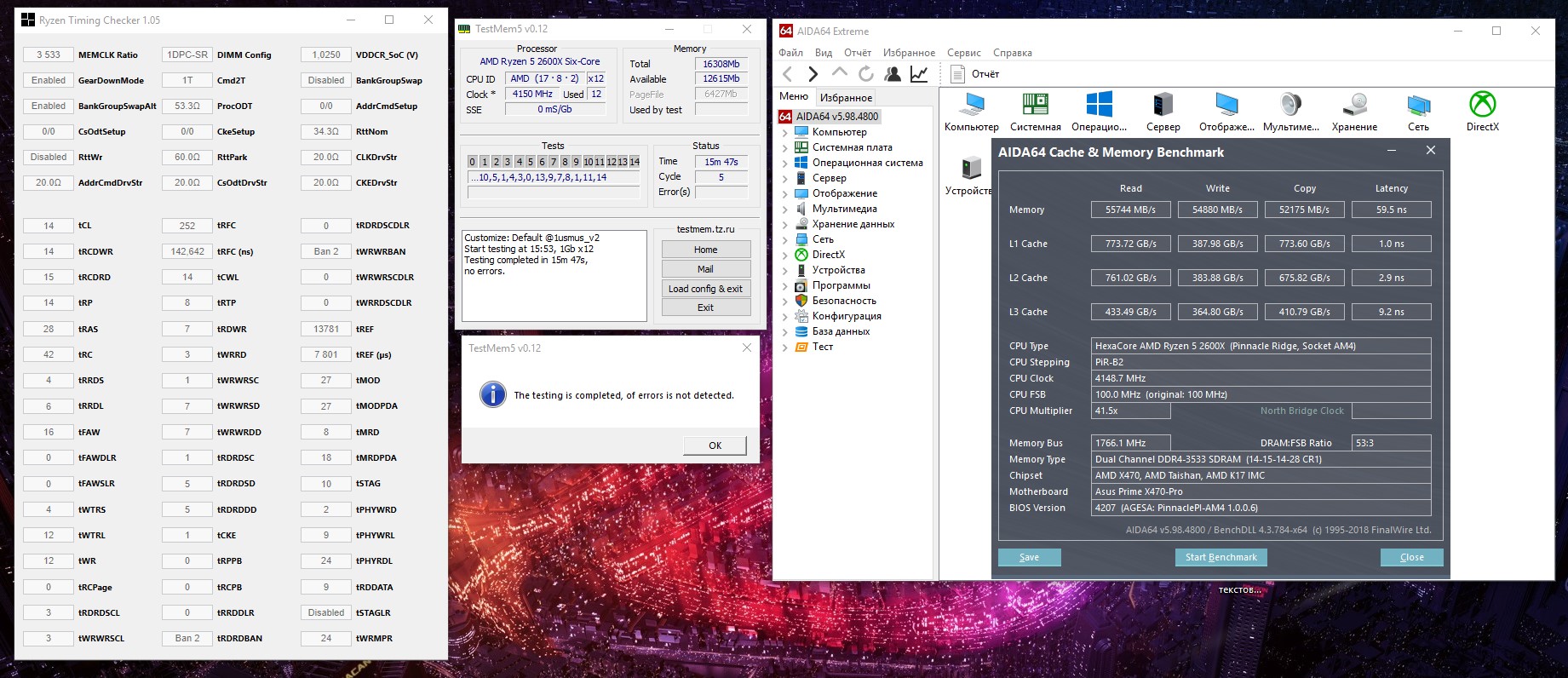Viewport: 1568px width, 678px height.
Task: Click the L3 Cache Latency value 9.2 ns
Action: [x=1391, y=312]
